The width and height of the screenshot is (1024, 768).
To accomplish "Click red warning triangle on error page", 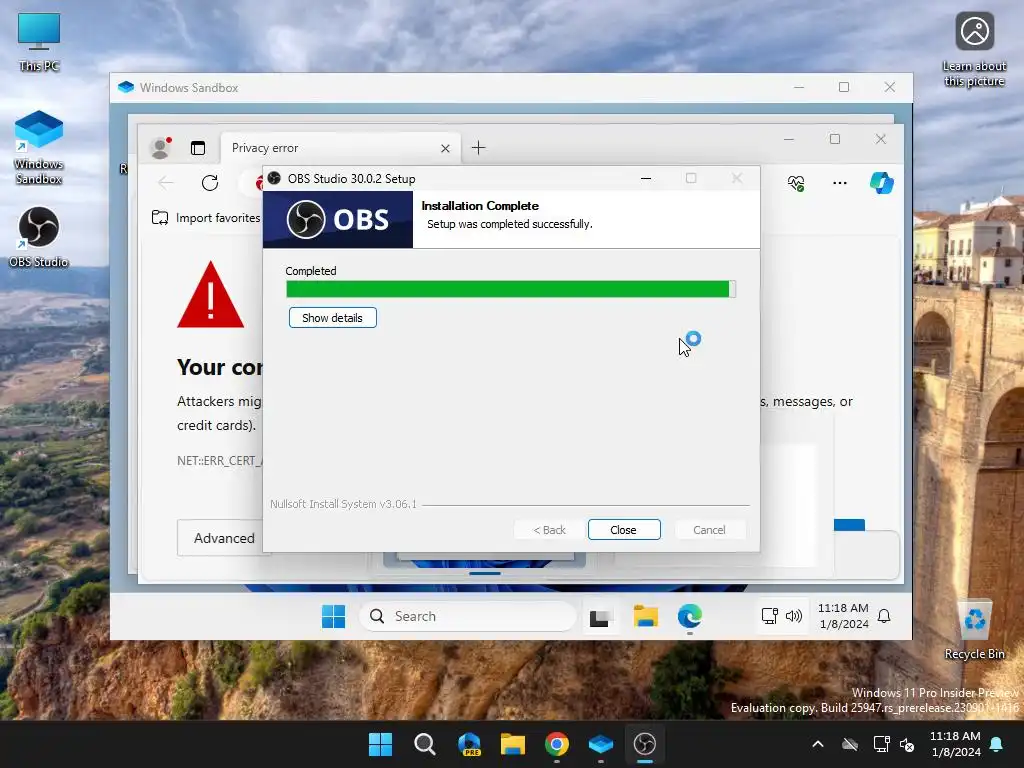I will (210, 295).
